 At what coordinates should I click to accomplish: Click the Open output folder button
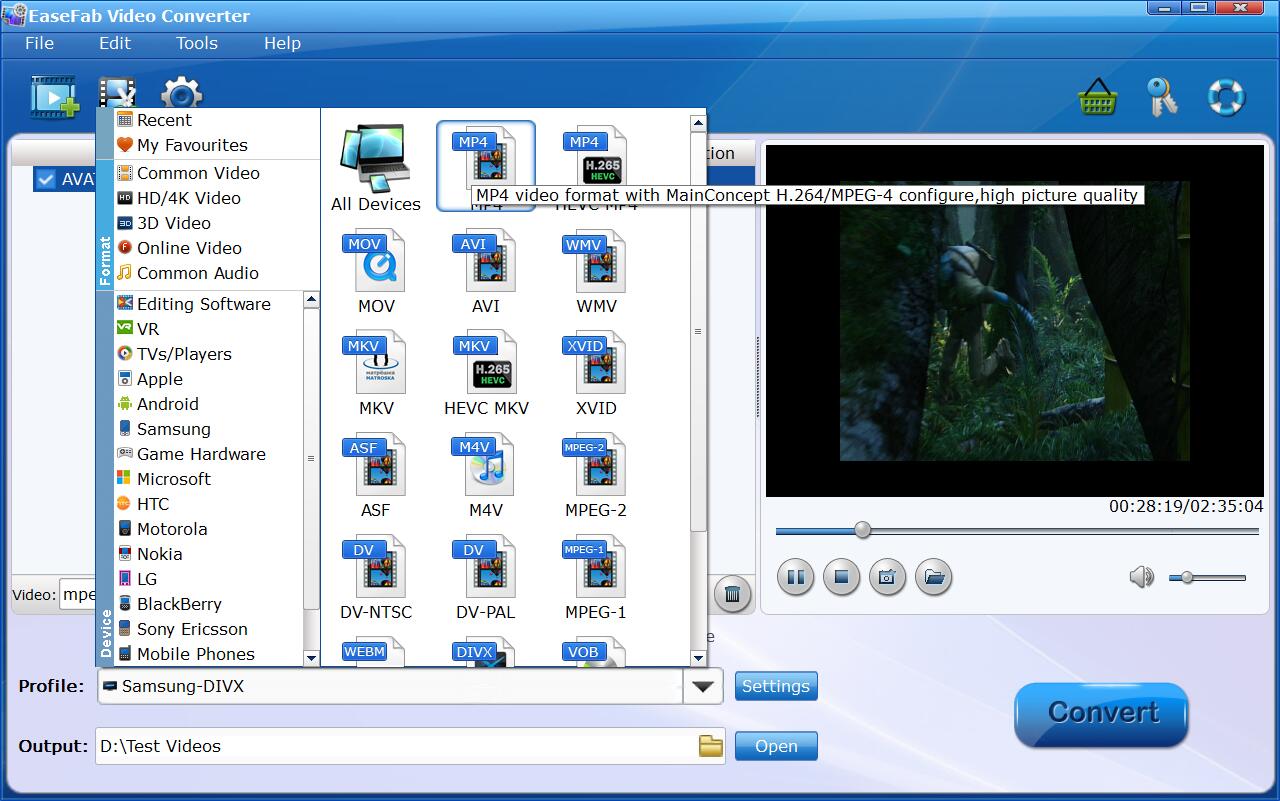point(776,746)
